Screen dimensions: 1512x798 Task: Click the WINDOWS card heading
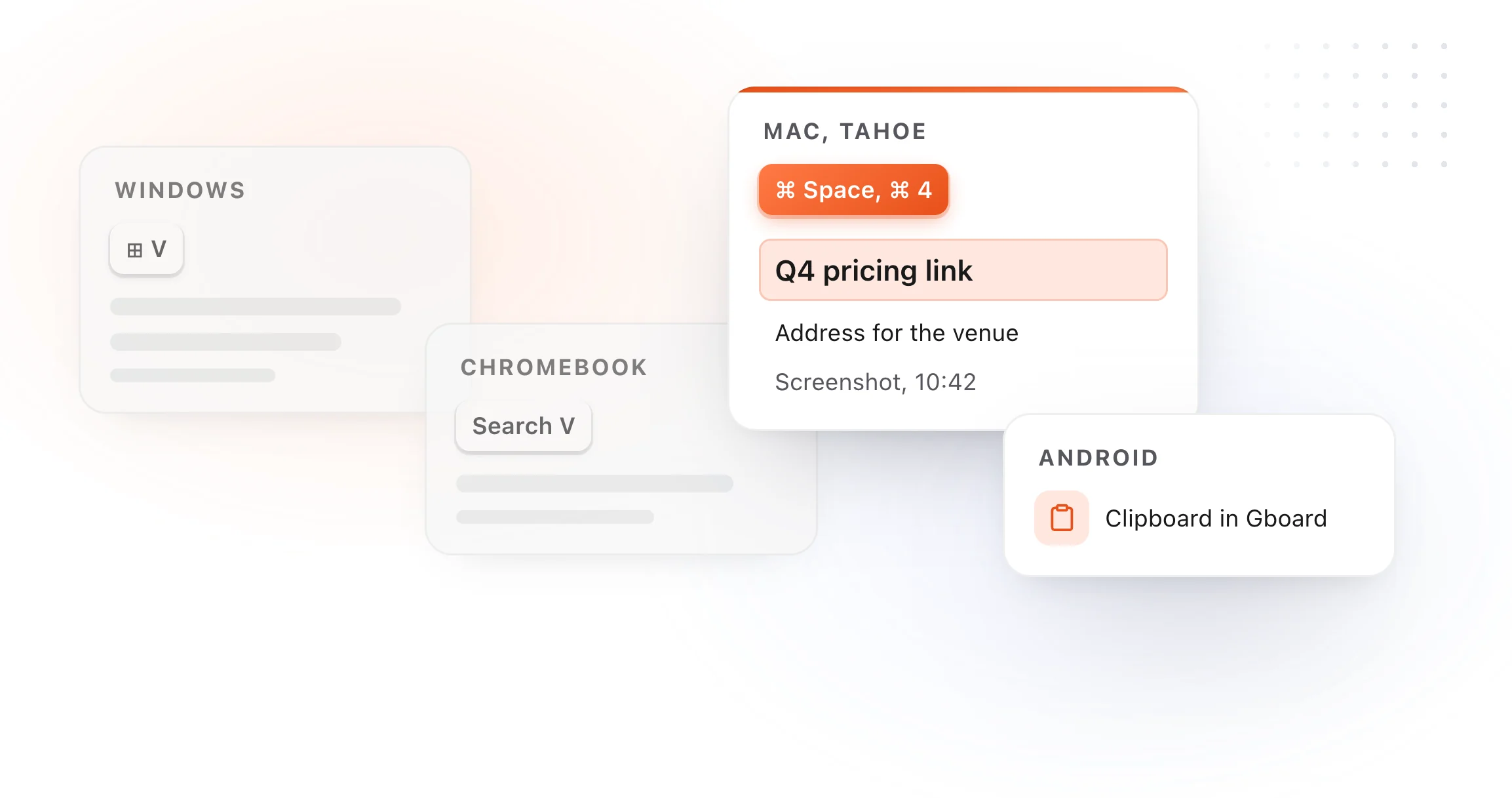(x=180, y=191)
